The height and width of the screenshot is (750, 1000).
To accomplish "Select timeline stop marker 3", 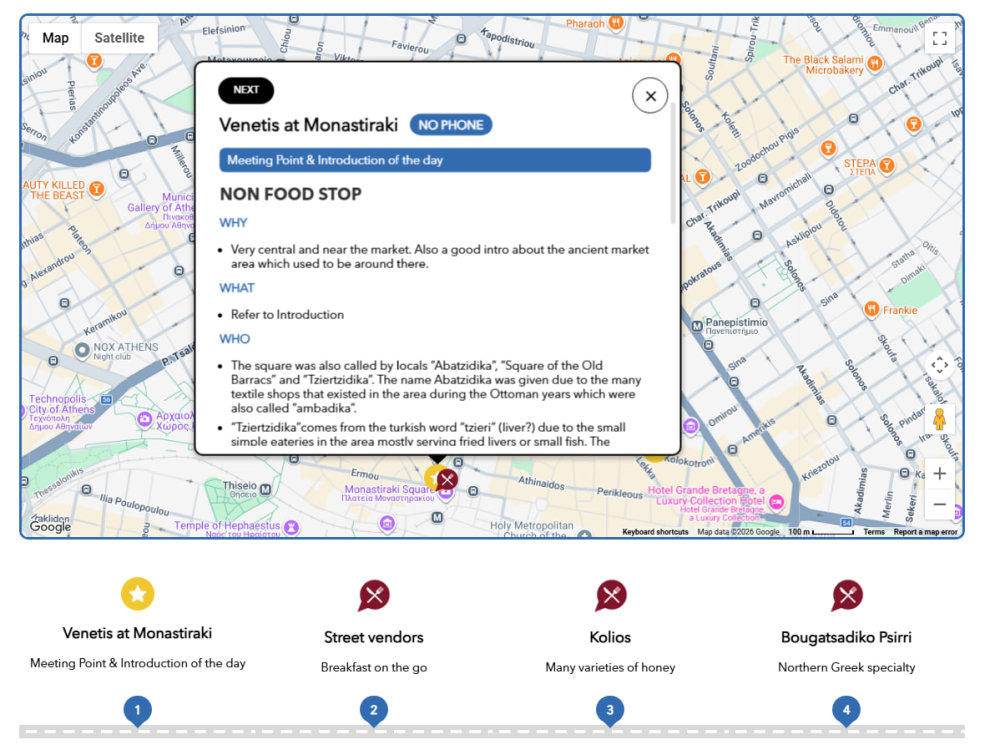I will click(610, 710).
